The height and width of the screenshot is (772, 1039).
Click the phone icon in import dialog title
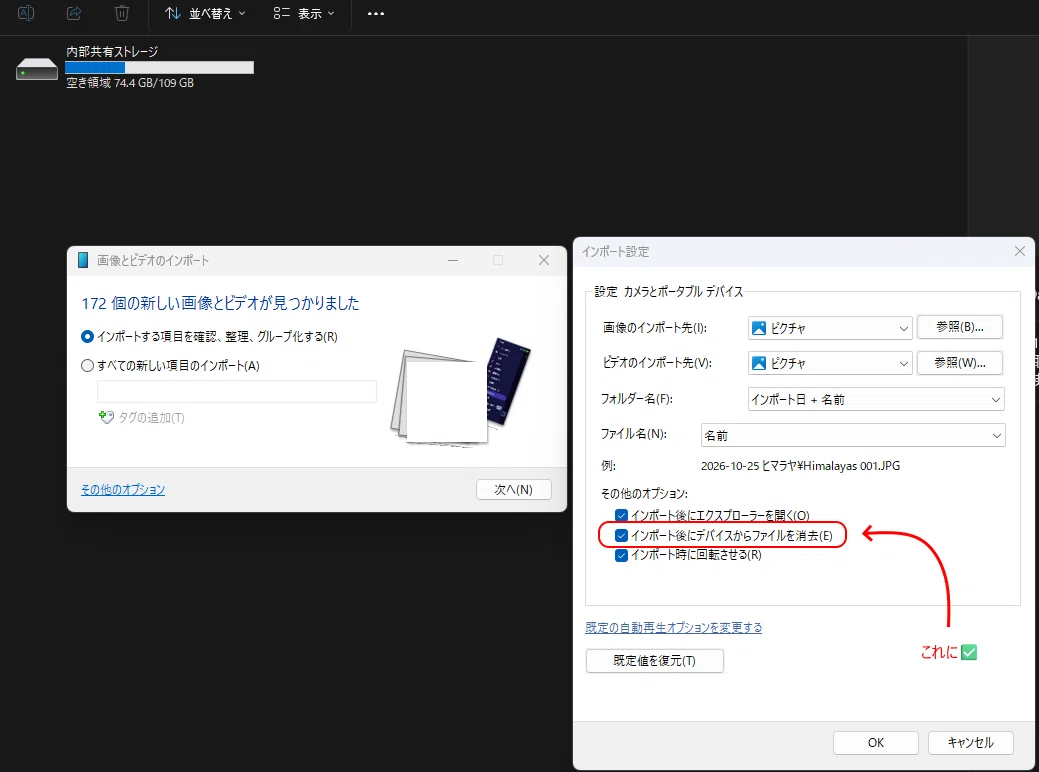coord(83,260)
